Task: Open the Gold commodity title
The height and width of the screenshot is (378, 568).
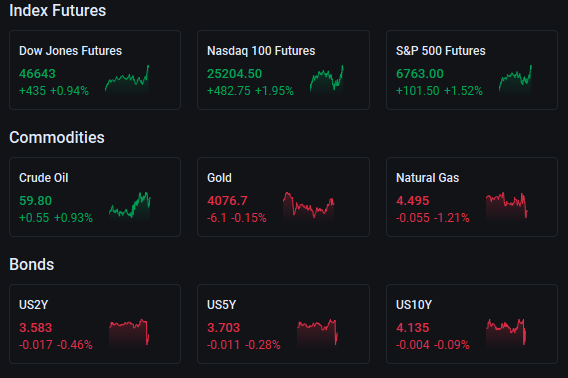Action: coord(219,178)
